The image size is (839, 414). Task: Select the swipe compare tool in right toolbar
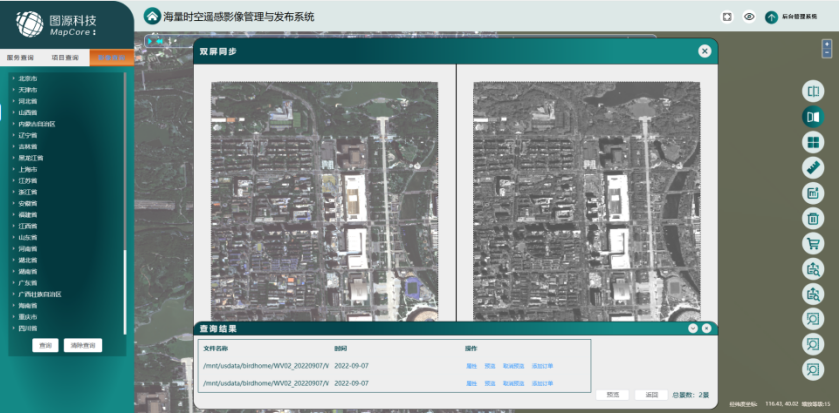813,92
